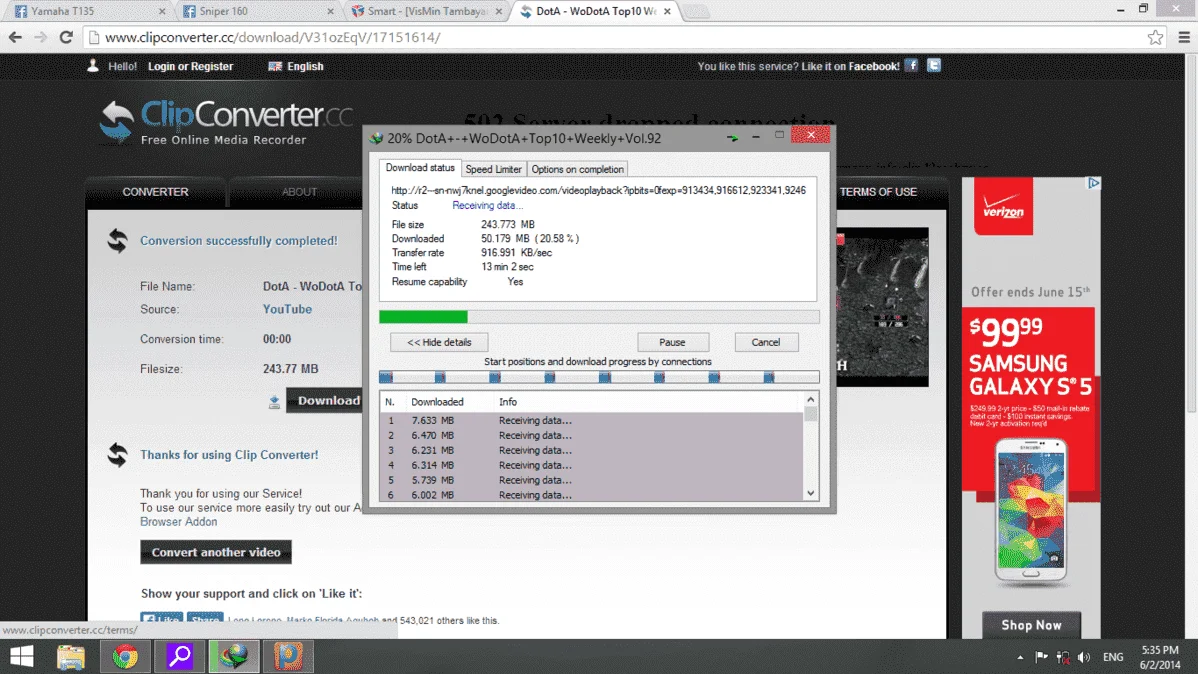
Task: Open the Options on completion tab
Action: tap(578, 170)
